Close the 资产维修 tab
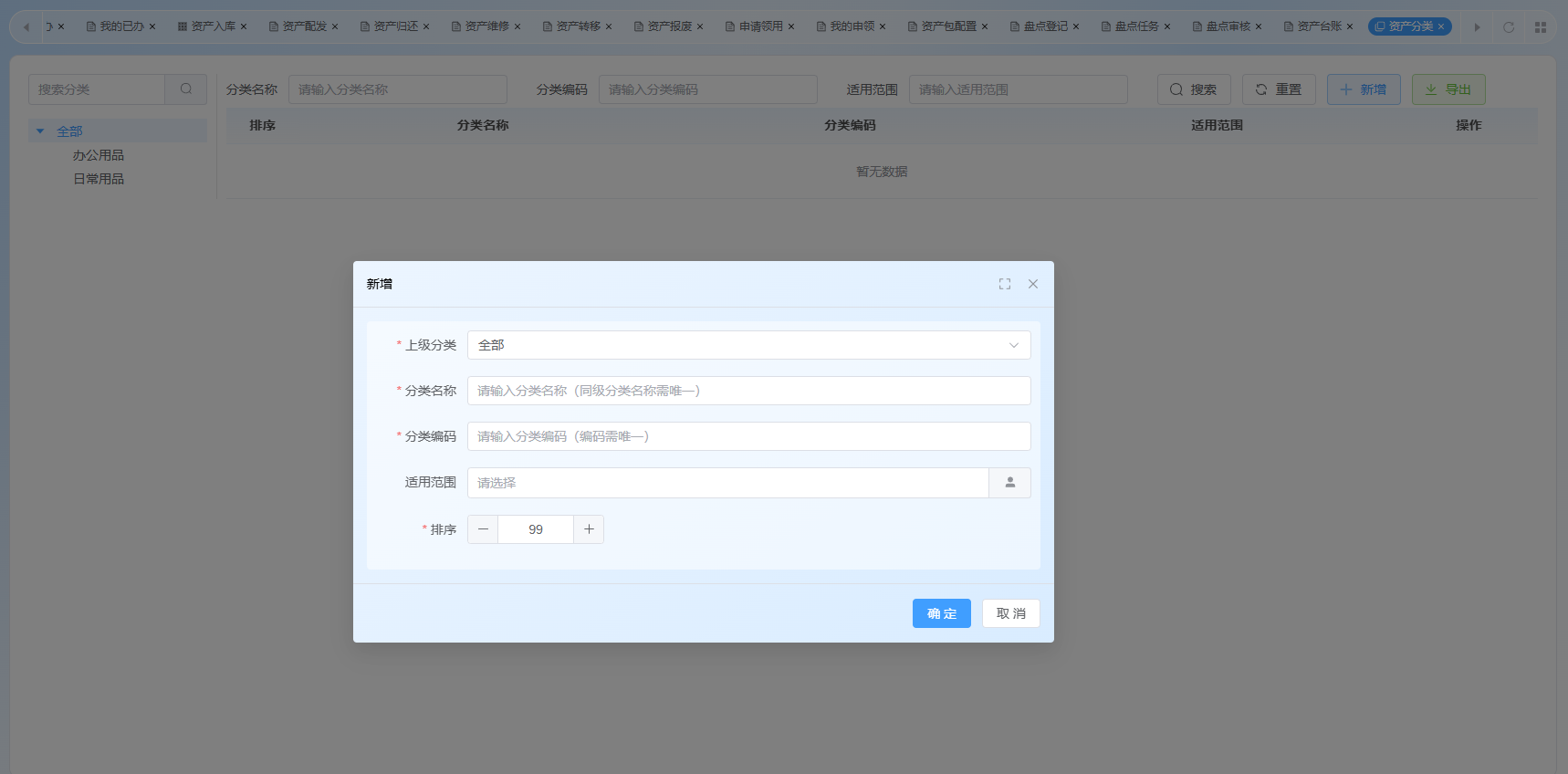This screenshot has width=1568, height=774. tap(517, 26)
